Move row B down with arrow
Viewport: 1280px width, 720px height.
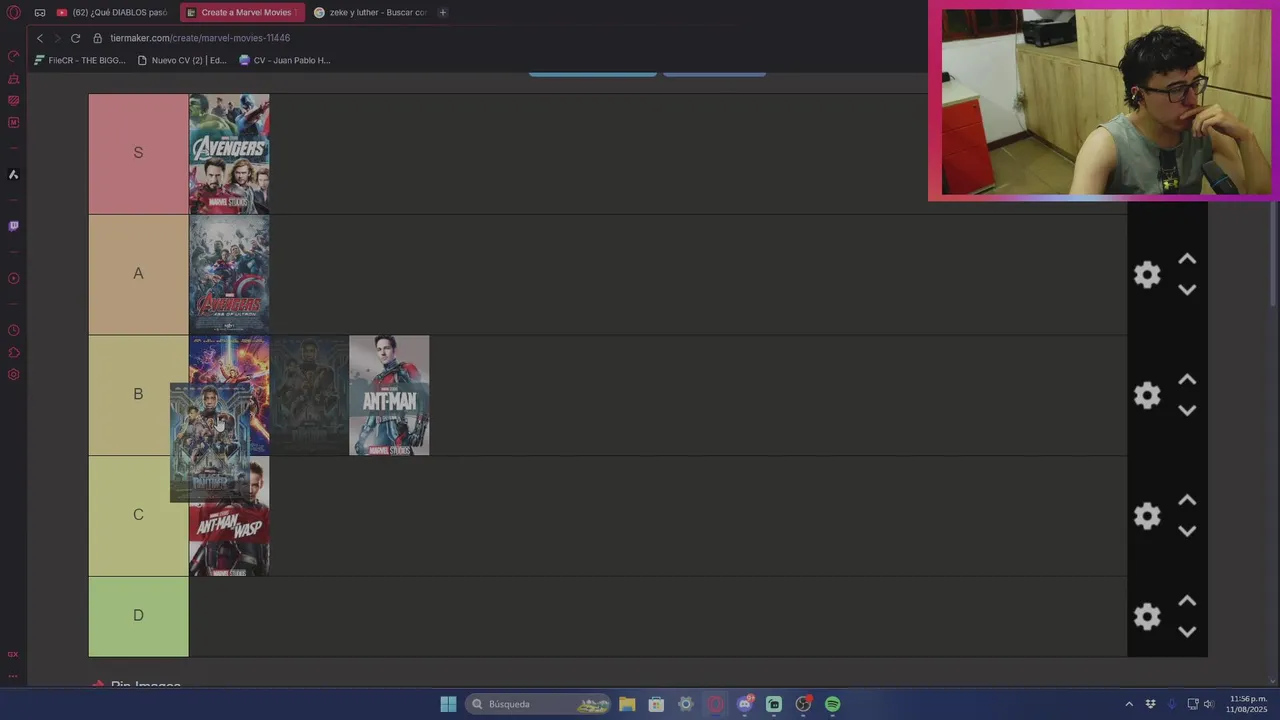(1187, 411)
